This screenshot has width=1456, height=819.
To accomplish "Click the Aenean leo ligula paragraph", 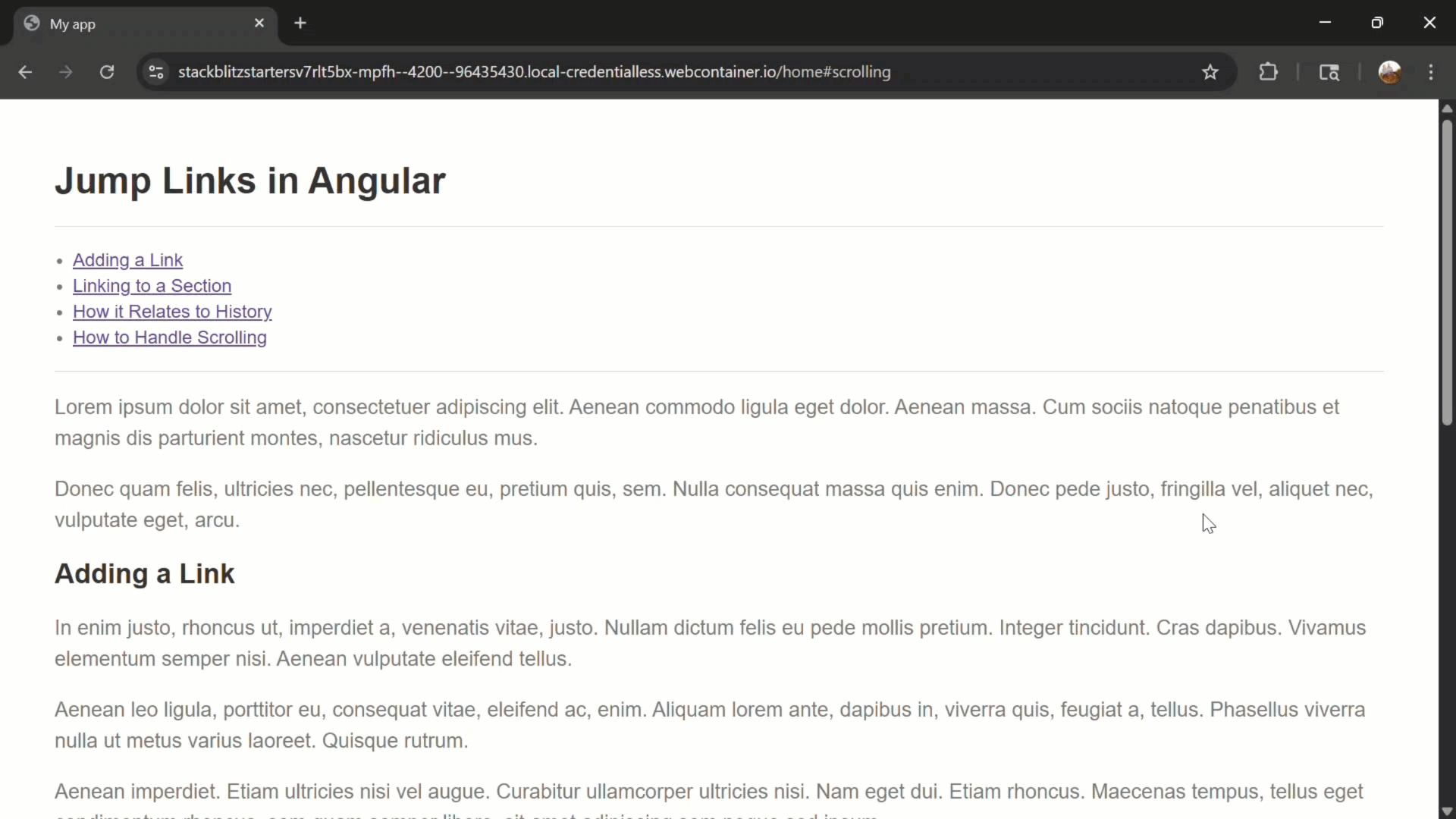I will tap(710, 725).
